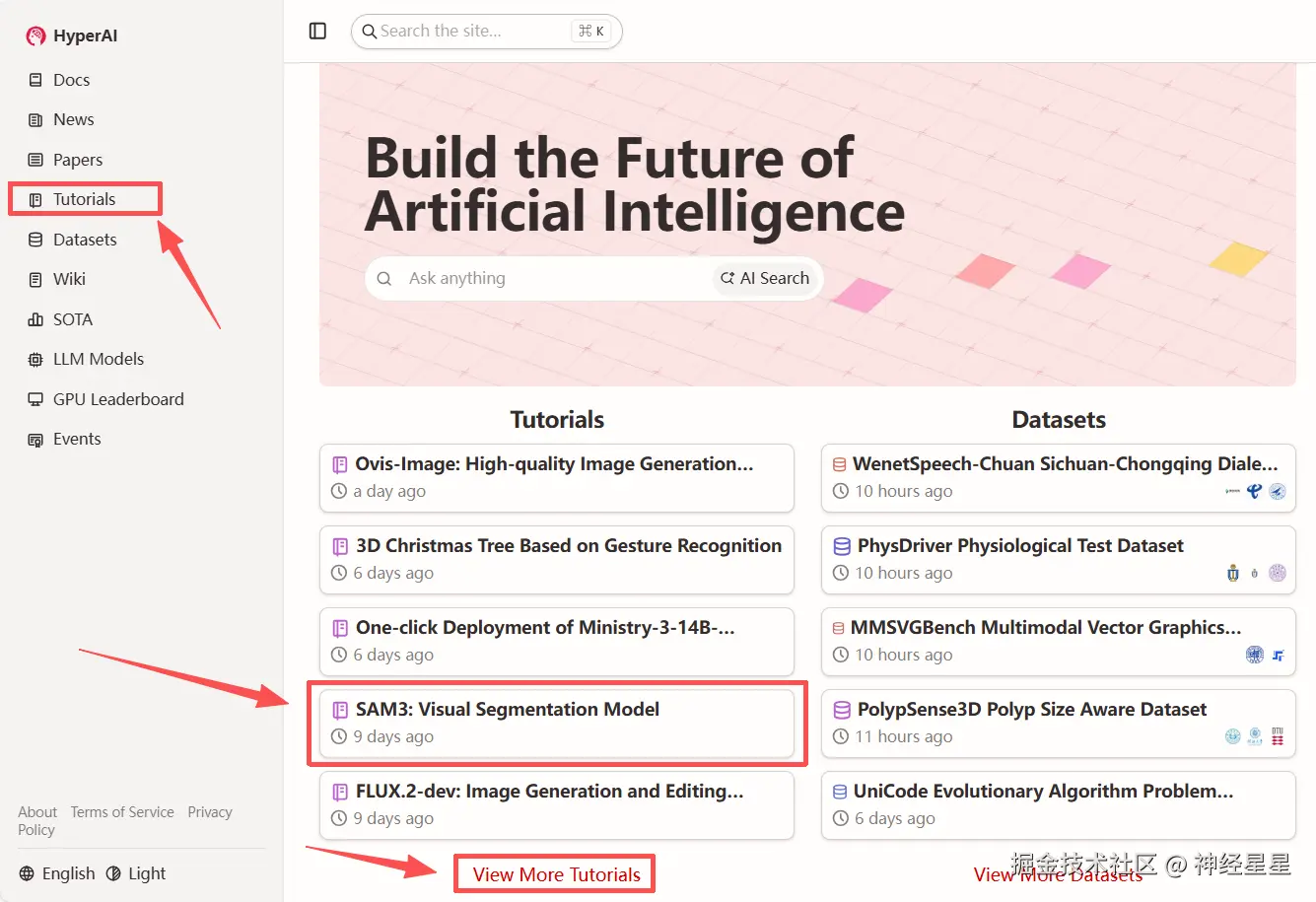
Task: Open the Tutorials sidebar item
Action: 84,199
